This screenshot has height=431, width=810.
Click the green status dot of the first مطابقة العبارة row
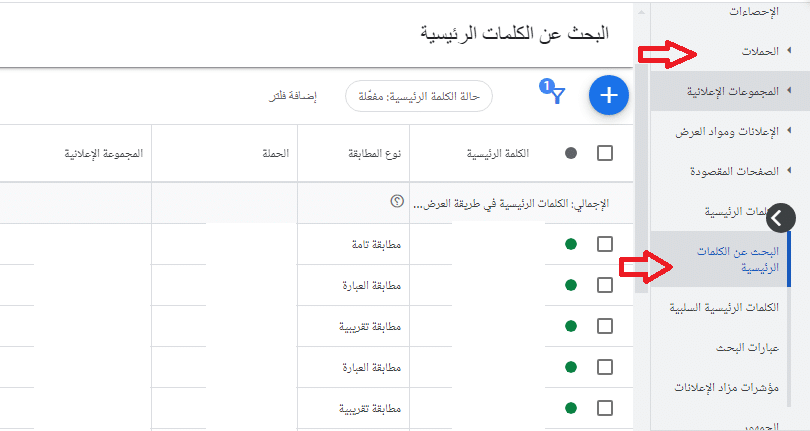571,285
